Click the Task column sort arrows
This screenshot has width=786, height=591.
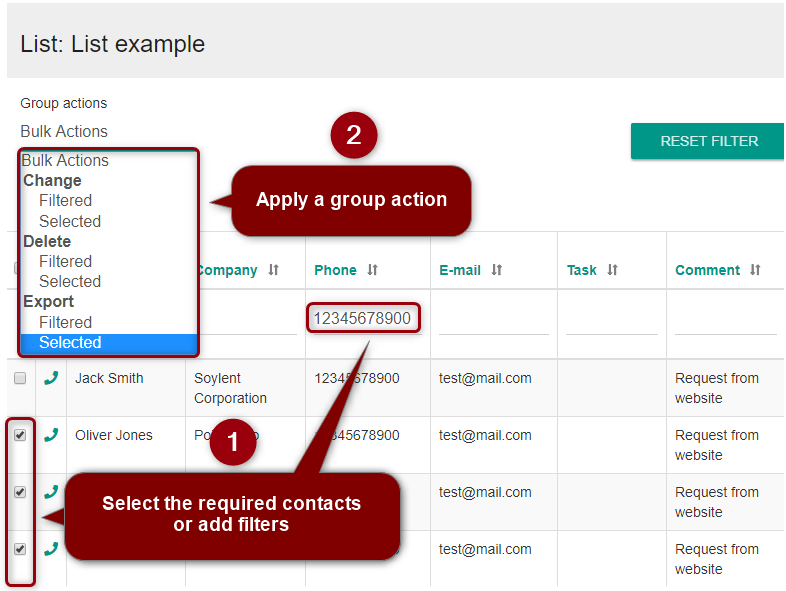pyautogui.click(x=613, y=270)
